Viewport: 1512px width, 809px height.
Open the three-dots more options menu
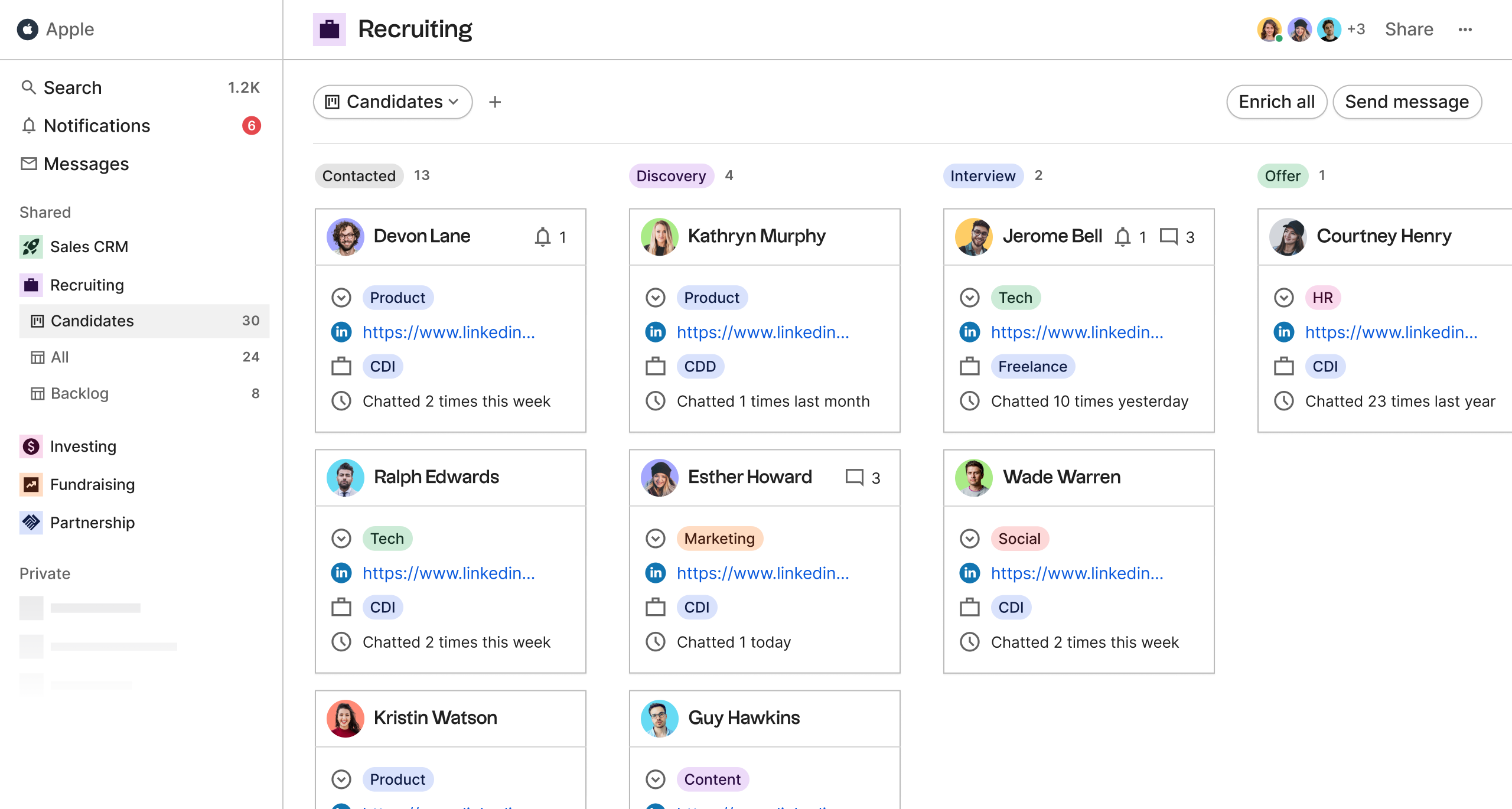click(1465, 30)
